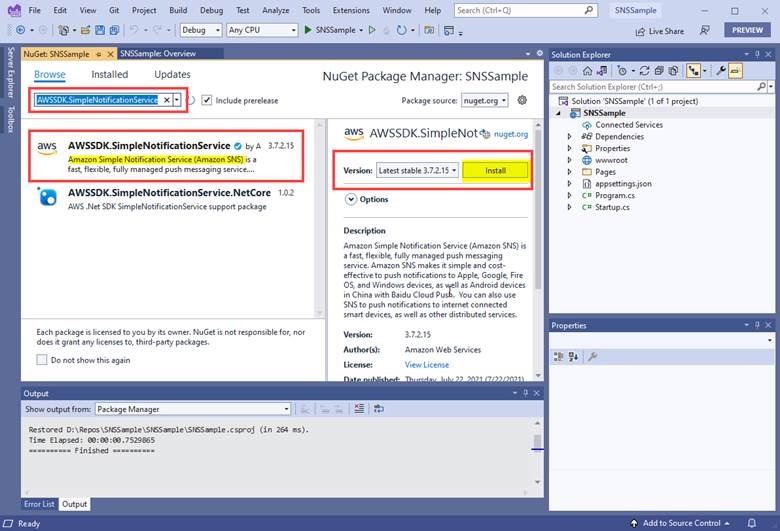This screenshot has width=780, height=531.
Task: Click Pending Changes Filter clock icon
Action: point(622,71)
